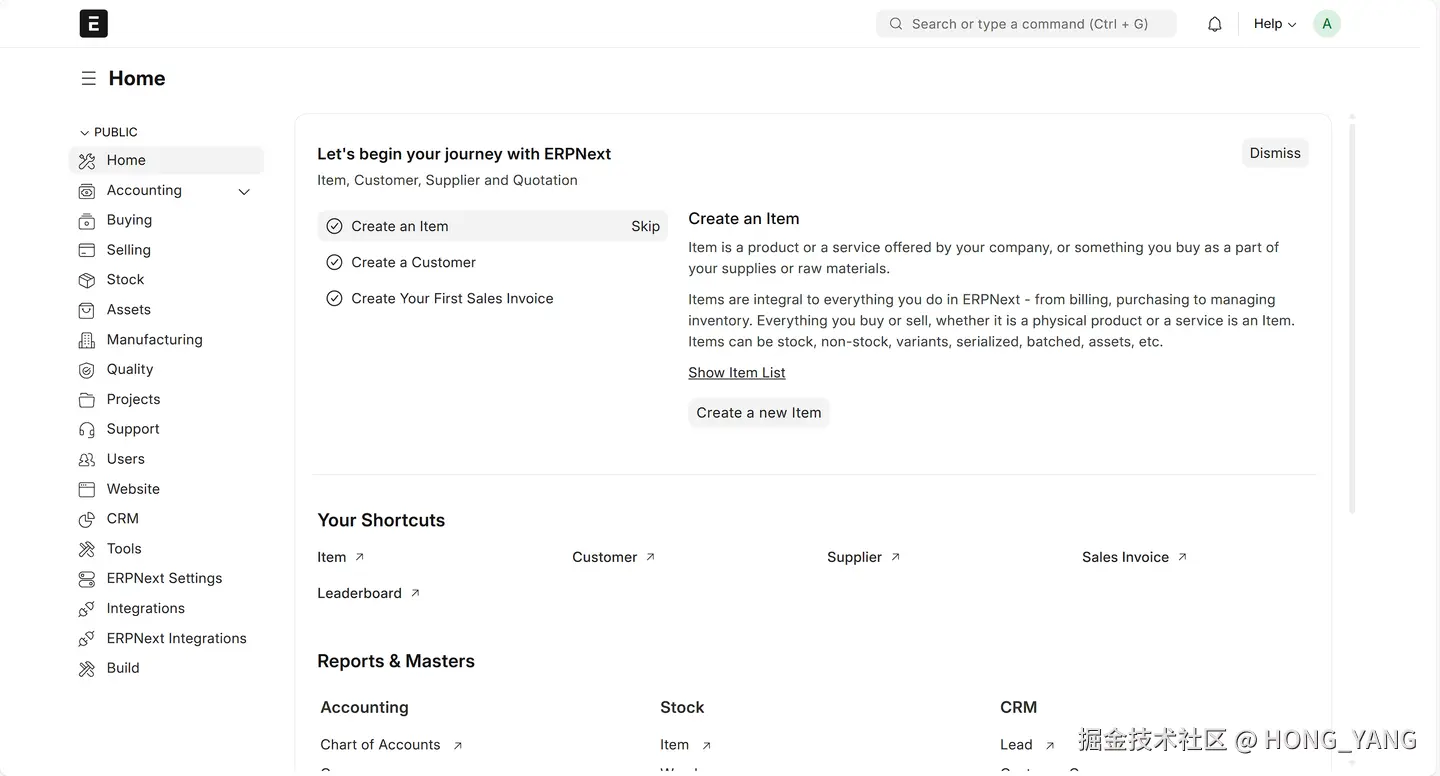The image size is (1440, 776).
Task: Check Create Your First Sales Invoice step
Action: 334,298
